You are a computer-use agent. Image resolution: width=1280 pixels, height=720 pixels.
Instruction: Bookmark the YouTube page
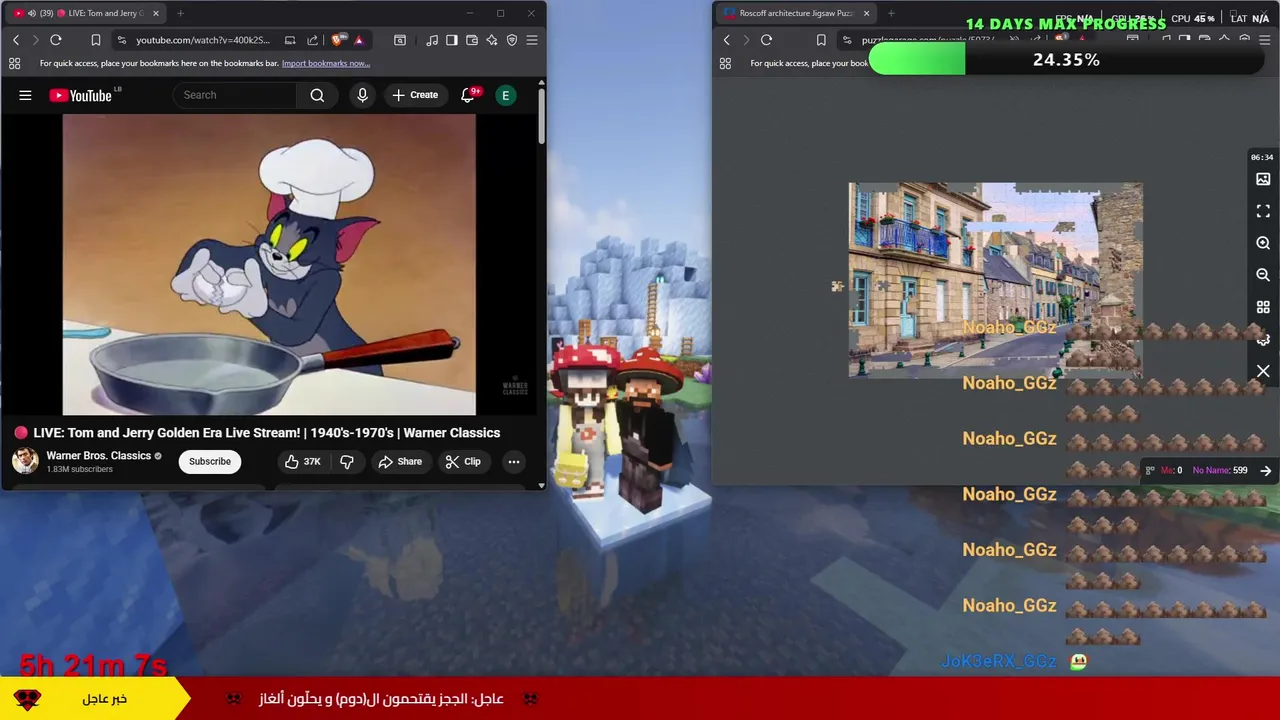tap(96, 40)
